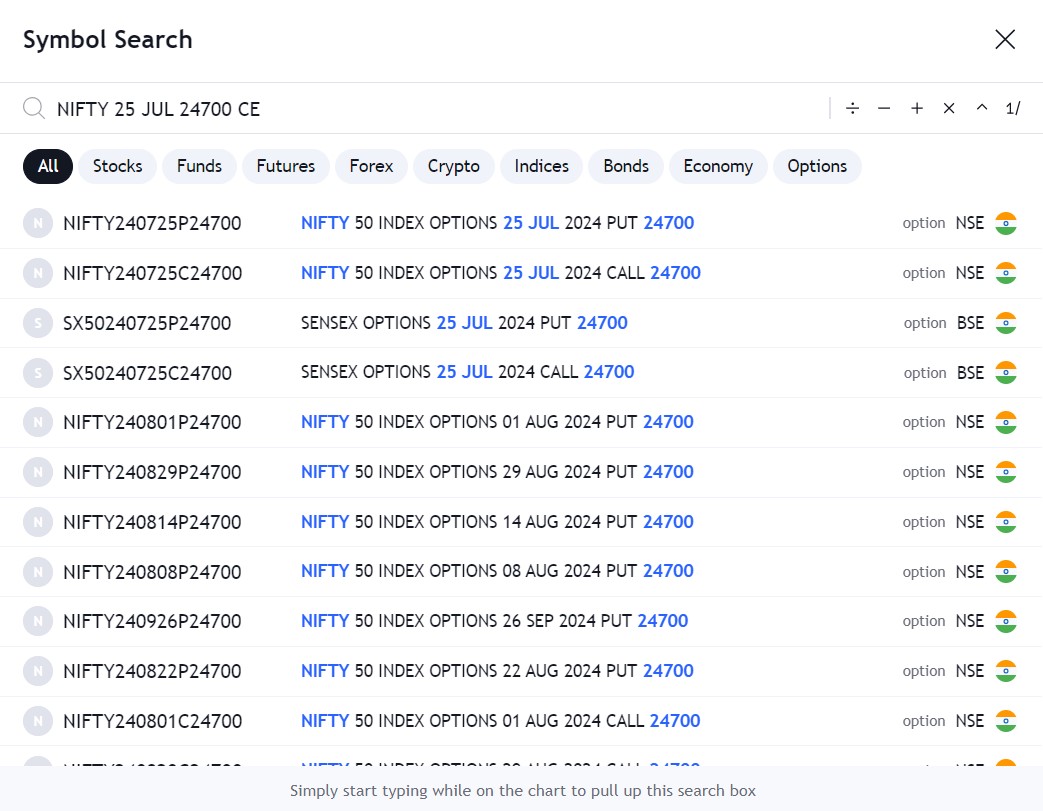The image size is (1043, 811).
Task: Pick NIFTY240801C24700 from results list
Action: [x=152, y=721]
